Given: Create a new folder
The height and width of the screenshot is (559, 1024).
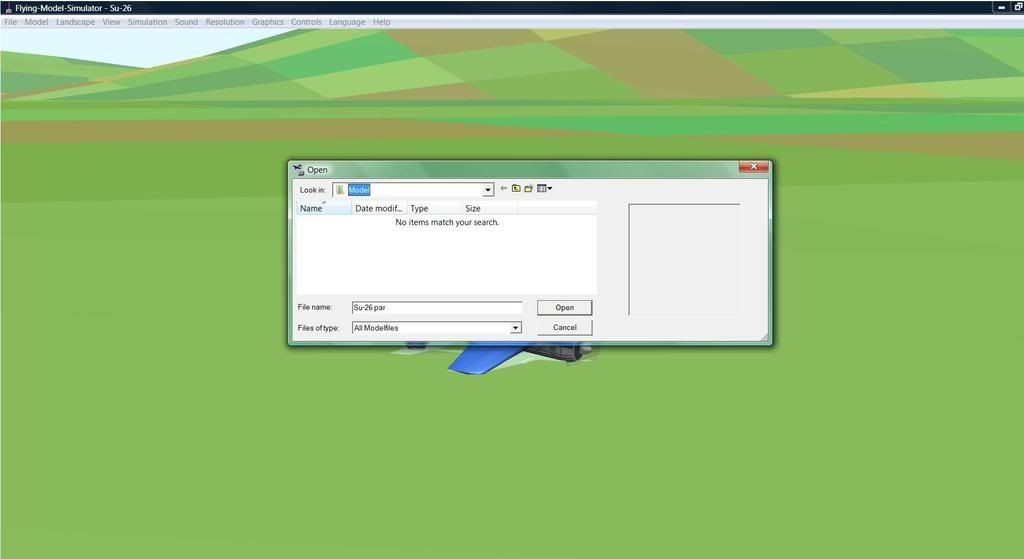Looking at the screenshot, I should tap(528, 189).
